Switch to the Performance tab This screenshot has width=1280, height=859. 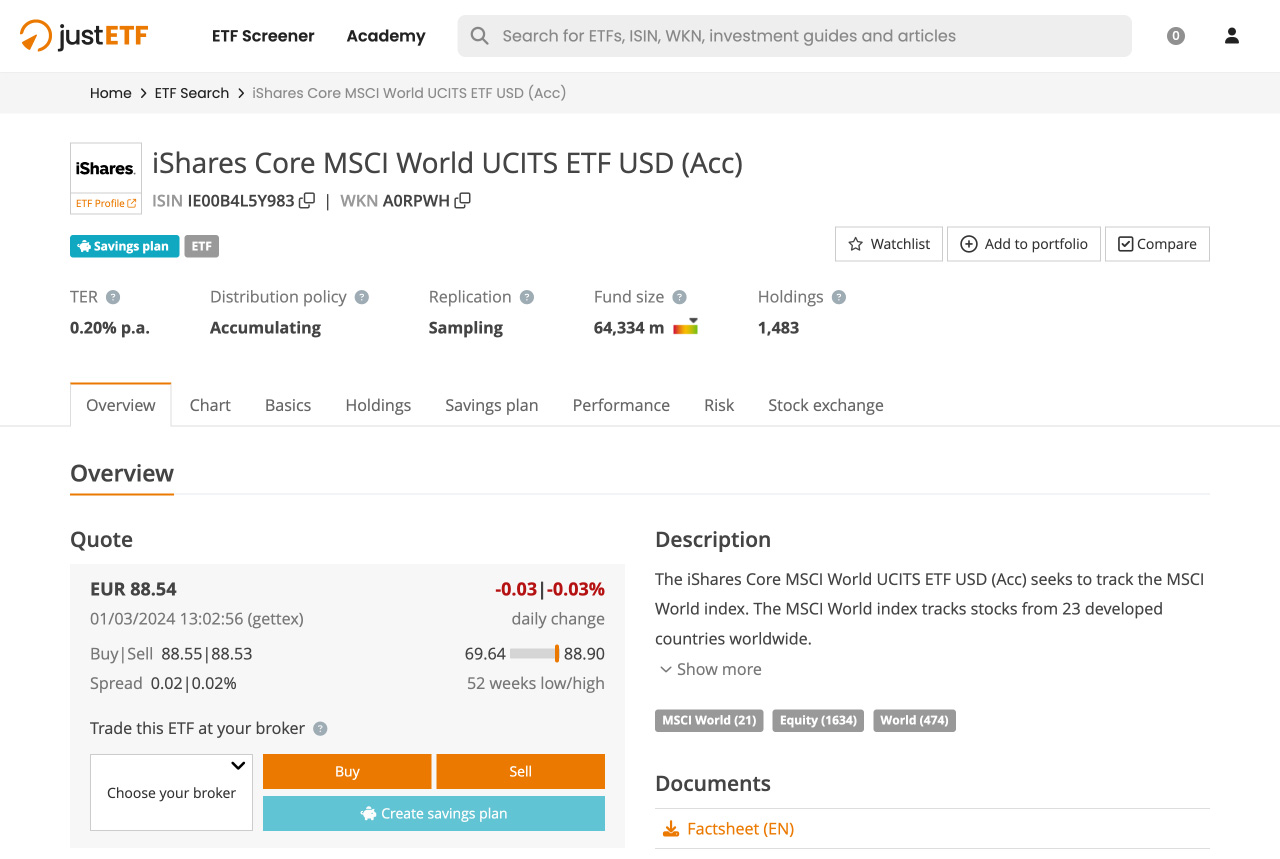[x=621, y=405]
